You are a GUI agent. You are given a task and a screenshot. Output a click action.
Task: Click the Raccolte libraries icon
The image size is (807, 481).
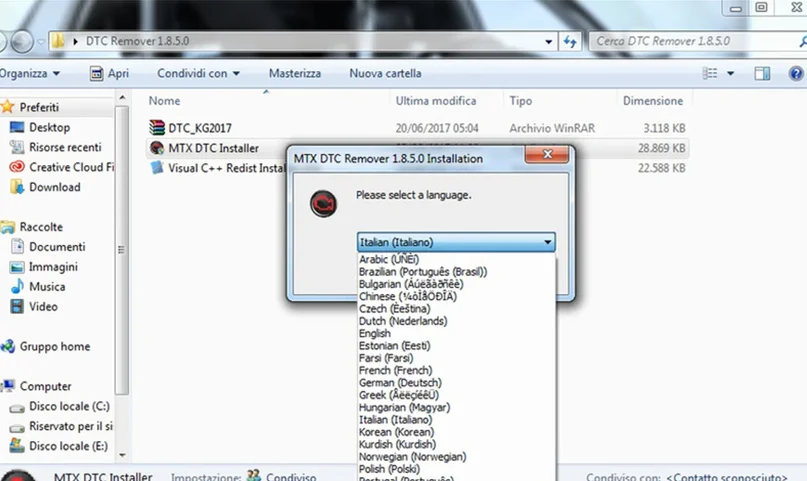tap(8, 227)
